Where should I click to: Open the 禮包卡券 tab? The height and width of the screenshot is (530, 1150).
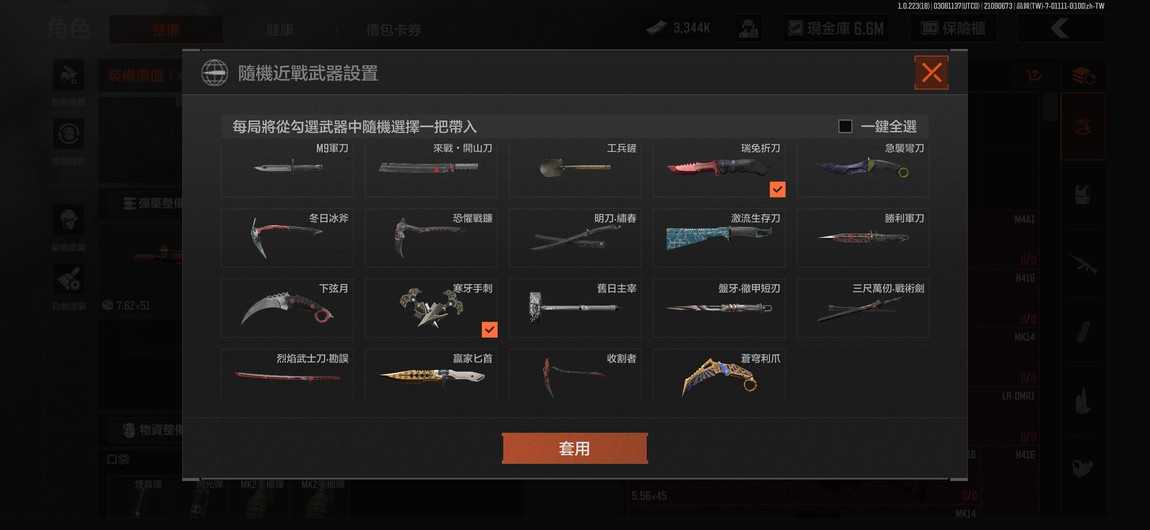tap(393, 30)
